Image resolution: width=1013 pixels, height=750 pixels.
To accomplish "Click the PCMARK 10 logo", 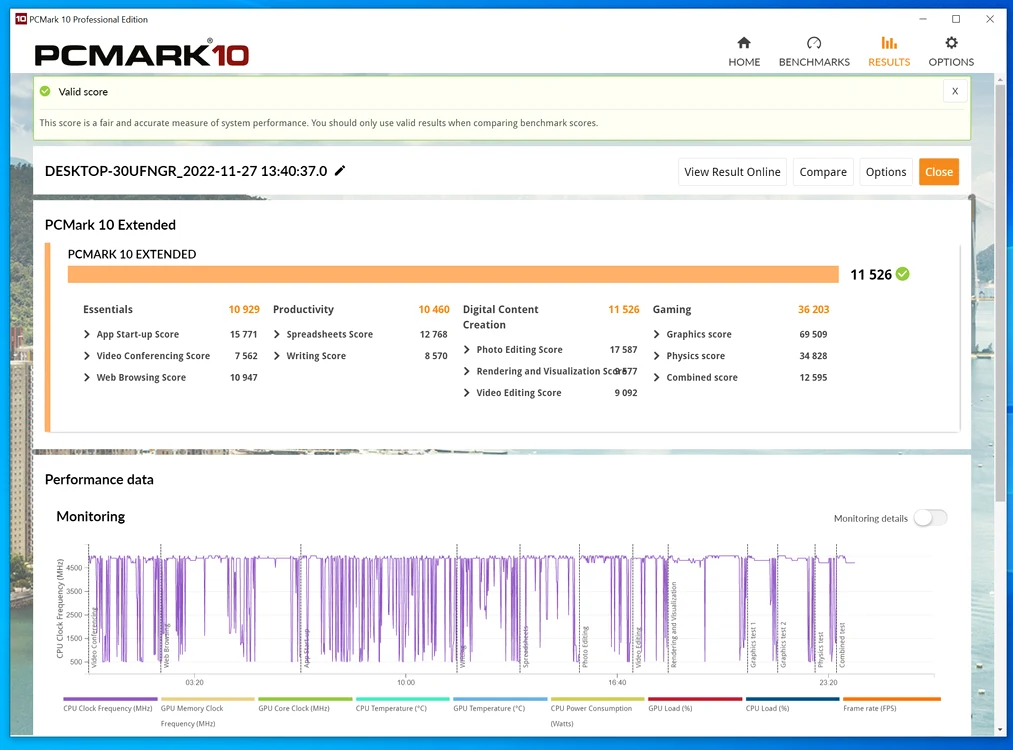I will click(x=141, y=53).
